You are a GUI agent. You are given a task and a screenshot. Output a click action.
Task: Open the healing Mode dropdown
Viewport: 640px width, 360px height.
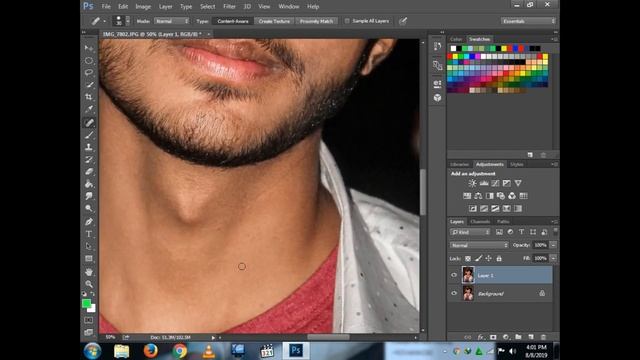coord(171,21)
